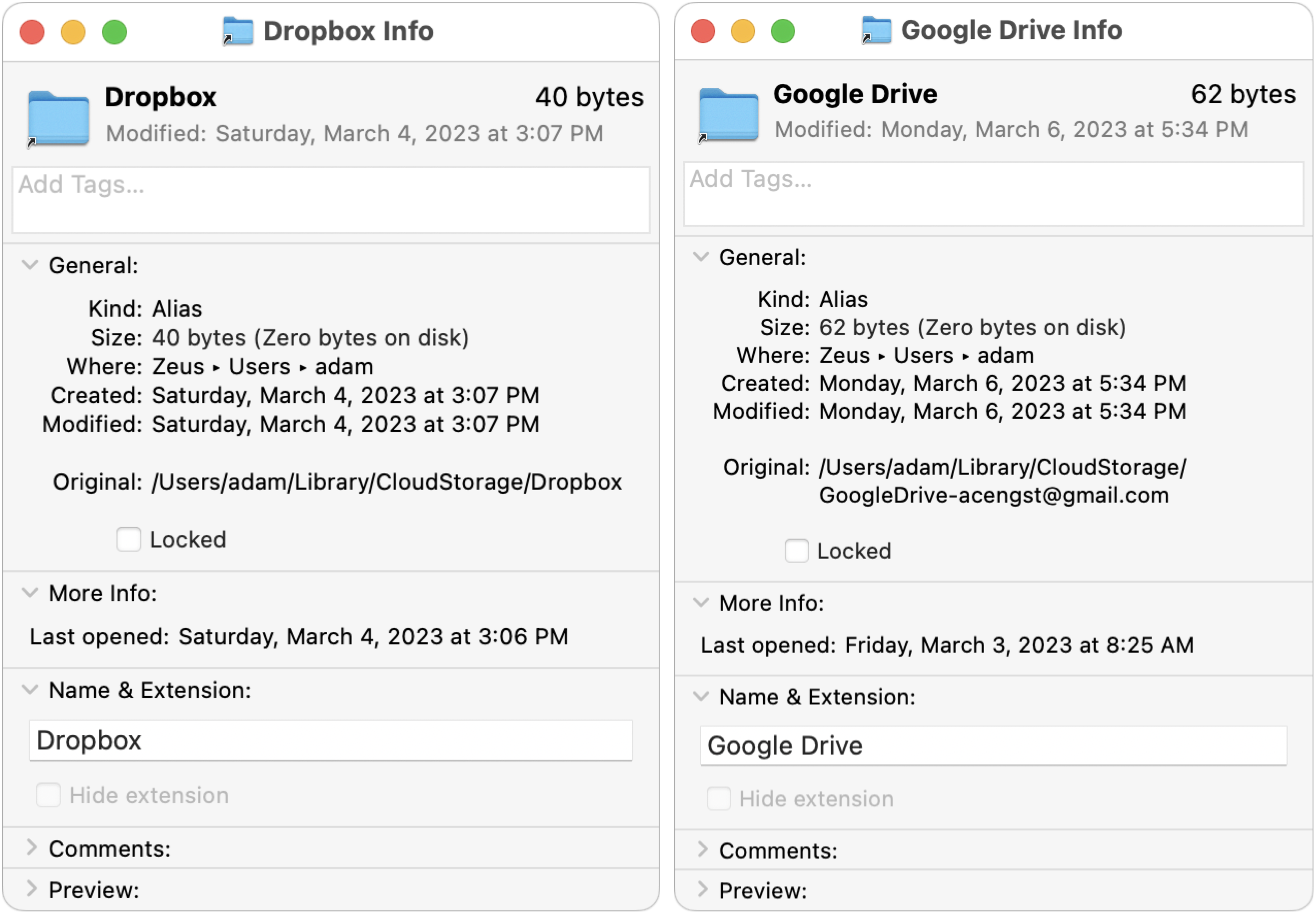Collapse the General section in Dropbox Info
The height and width of the screenshot is (914, 1316).
click(30, 265)
